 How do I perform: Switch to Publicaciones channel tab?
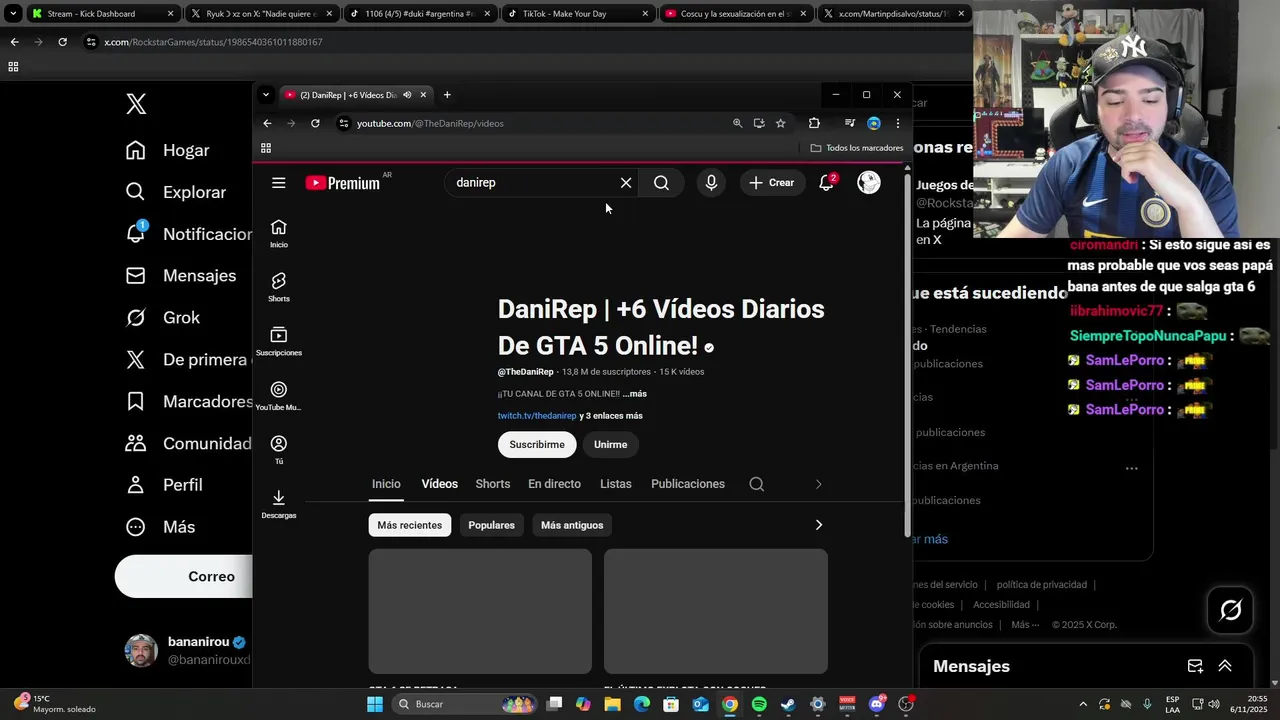click(688, 484)
